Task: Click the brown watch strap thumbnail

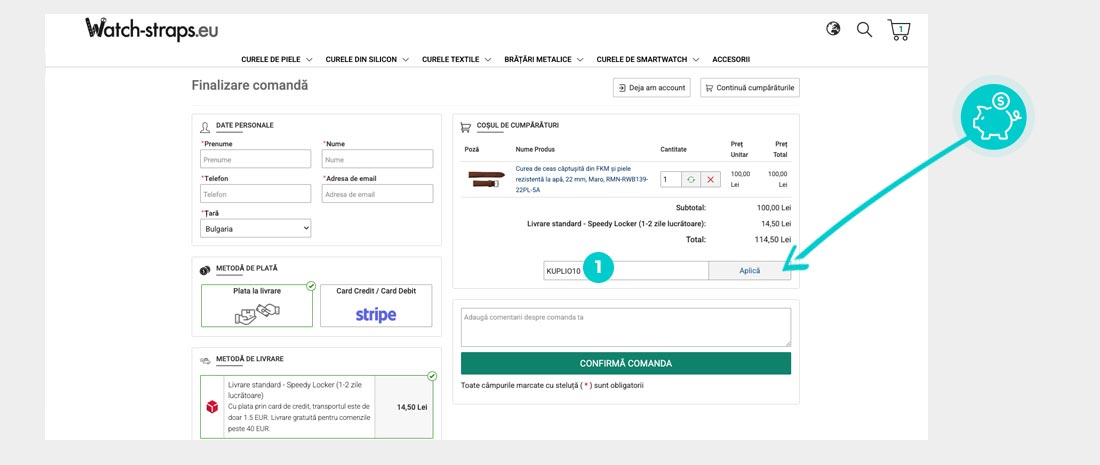Action: 486,179
